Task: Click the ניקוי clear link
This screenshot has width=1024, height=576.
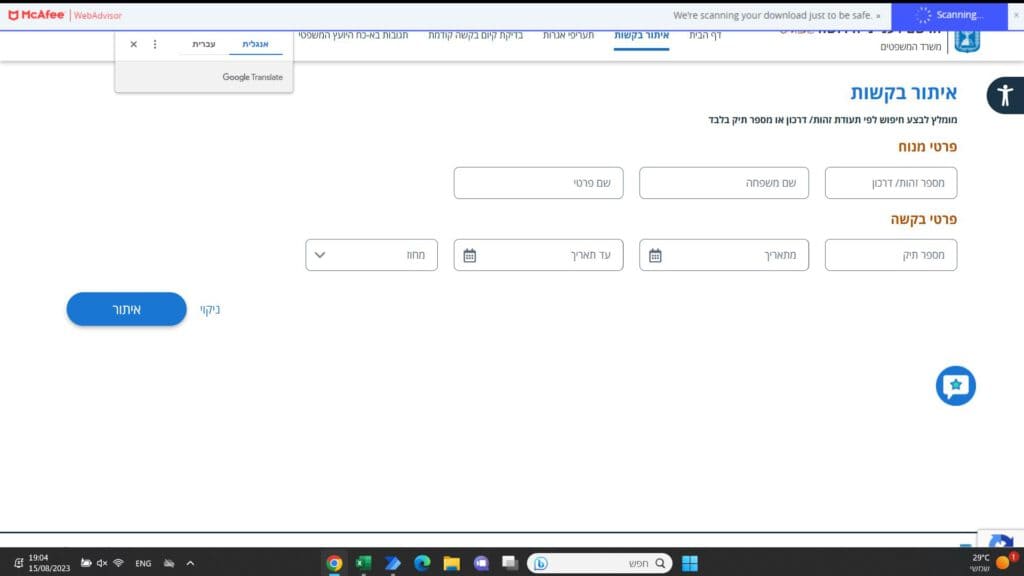Action: point(210,310)
